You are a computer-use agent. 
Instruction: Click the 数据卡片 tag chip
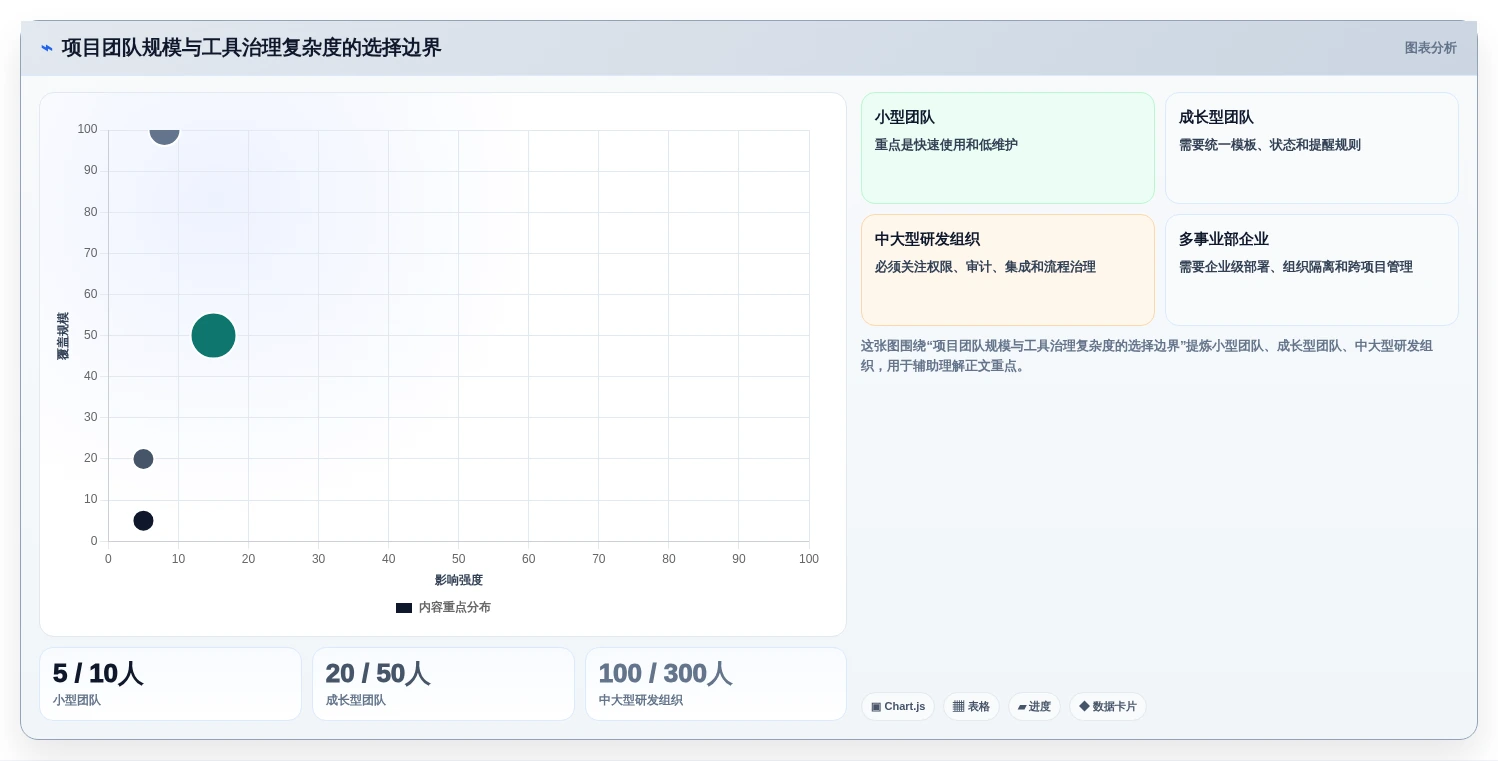click(1108, 707)
